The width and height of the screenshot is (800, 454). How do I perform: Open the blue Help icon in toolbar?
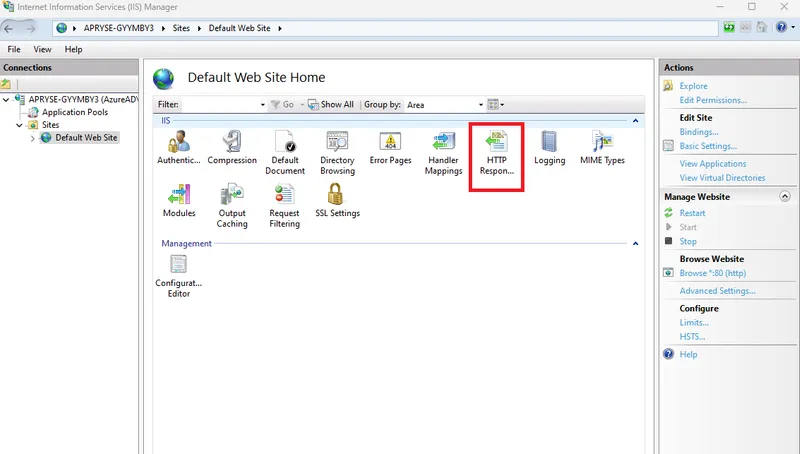click(x=781, y=28)
